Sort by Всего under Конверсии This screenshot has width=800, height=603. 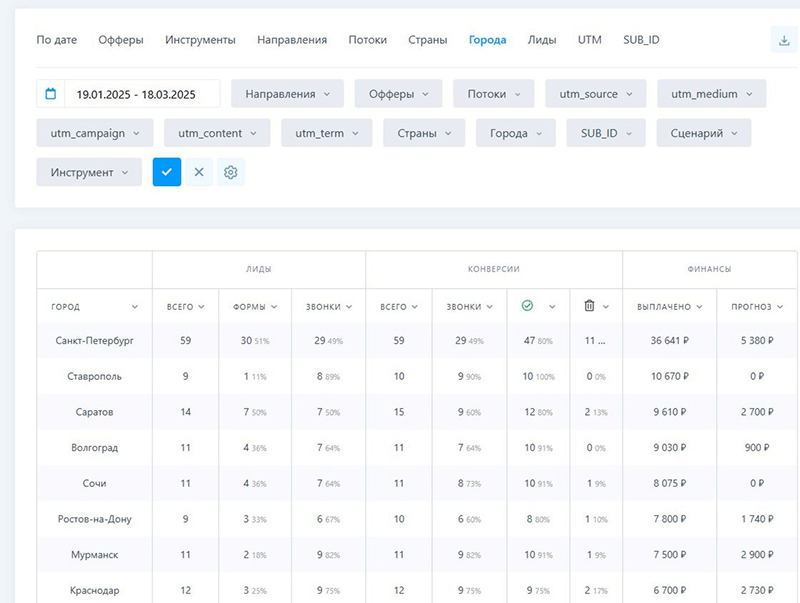pyautogui.click(x=398, y=307)
